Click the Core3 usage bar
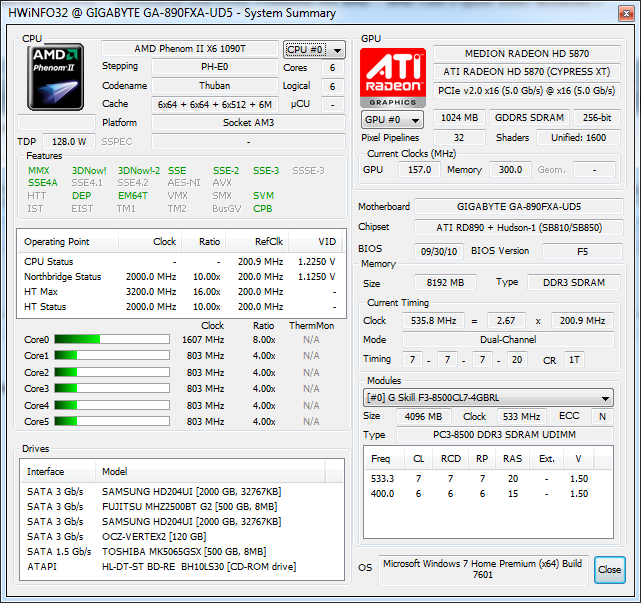The width and height of the screenshot is (641, 603). [x=112, y=388]
